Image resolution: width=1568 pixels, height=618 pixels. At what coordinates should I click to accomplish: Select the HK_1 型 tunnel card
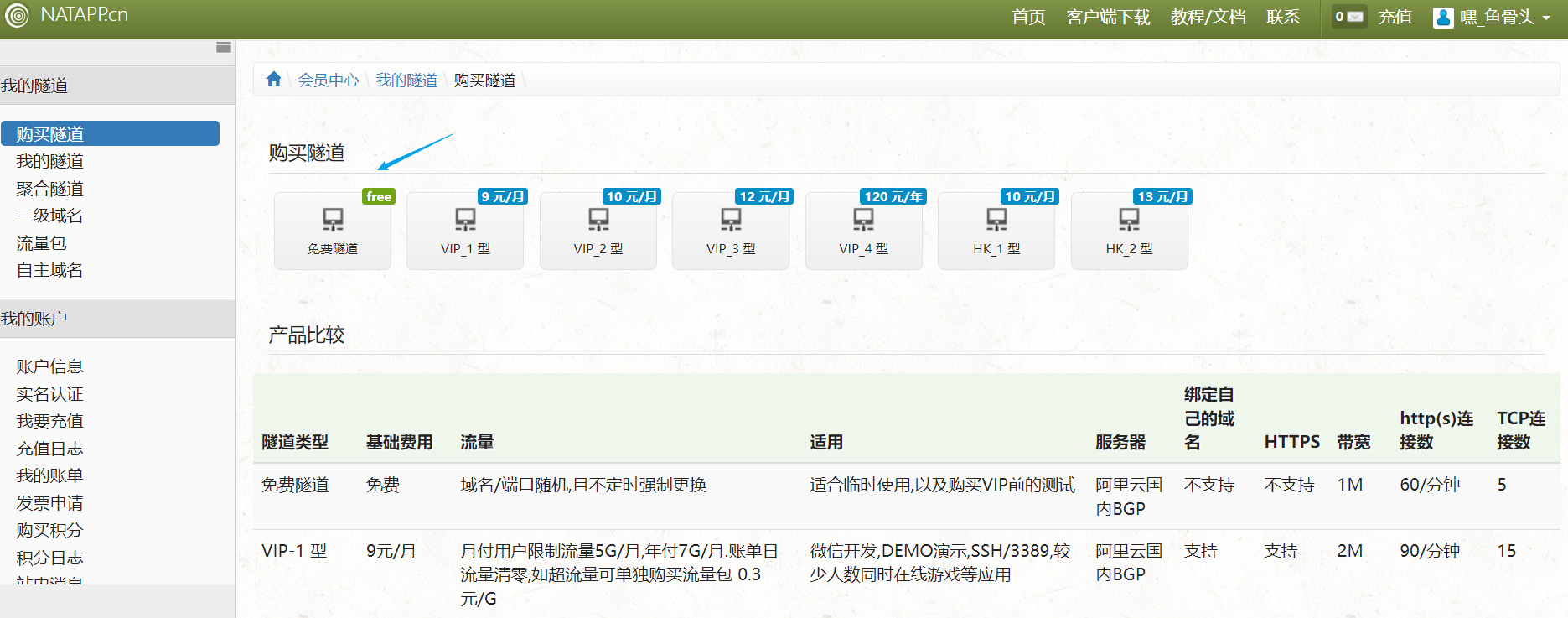(996, 231)
